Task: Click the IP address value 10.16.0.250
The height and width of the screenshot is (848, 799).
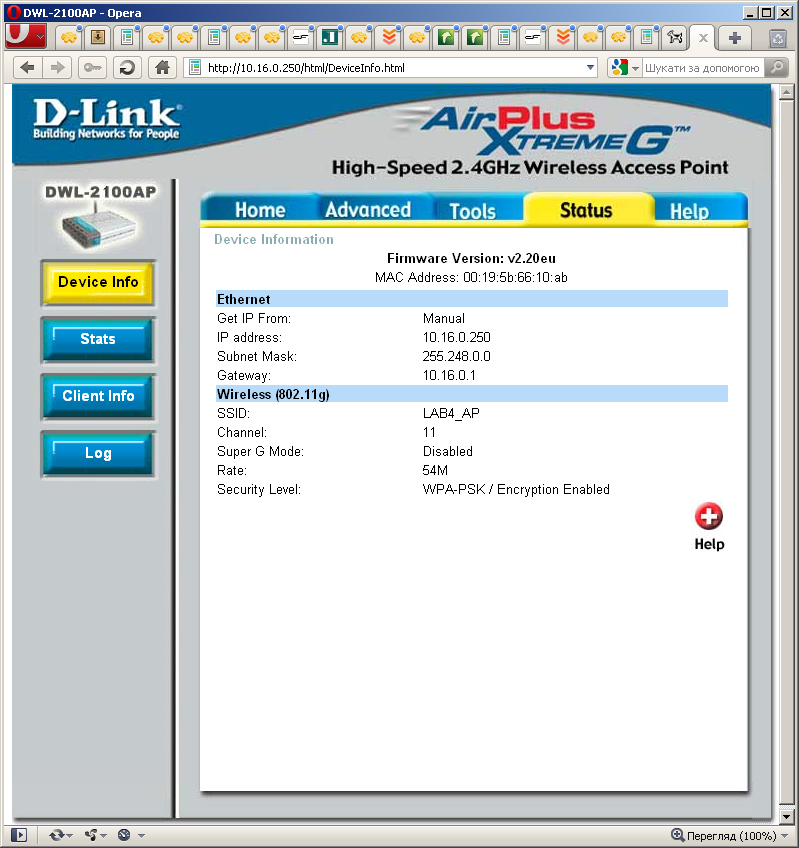Action: pos(456,337)
